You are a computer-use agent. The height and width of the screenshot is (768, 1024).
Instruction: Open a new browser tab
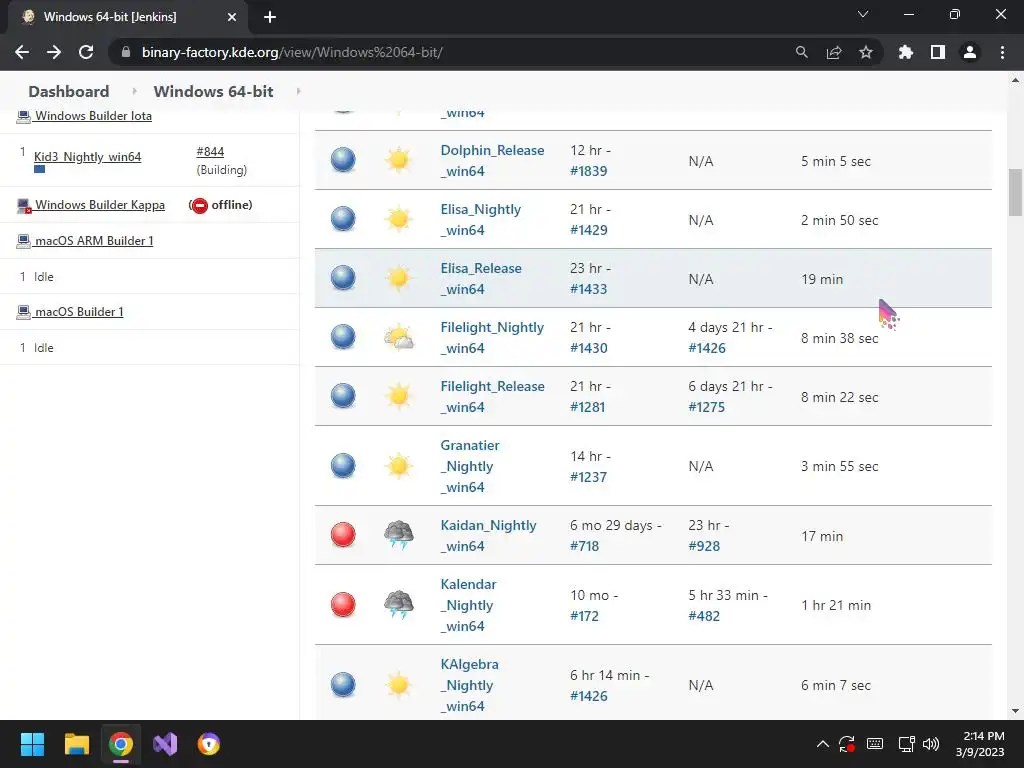pos(270,17)
